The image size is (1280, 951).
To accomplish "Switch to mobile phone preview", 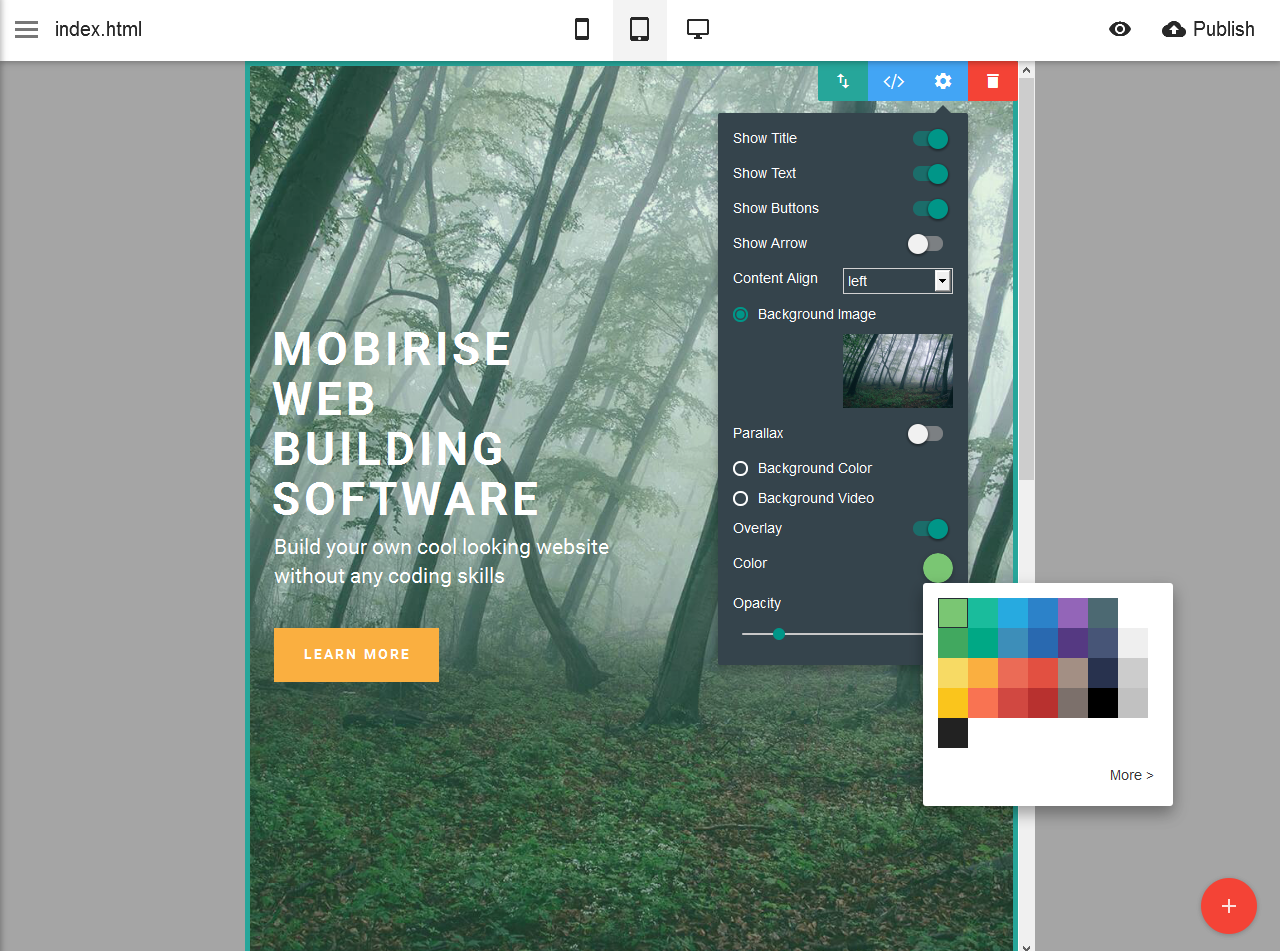I will click(582, 29).
